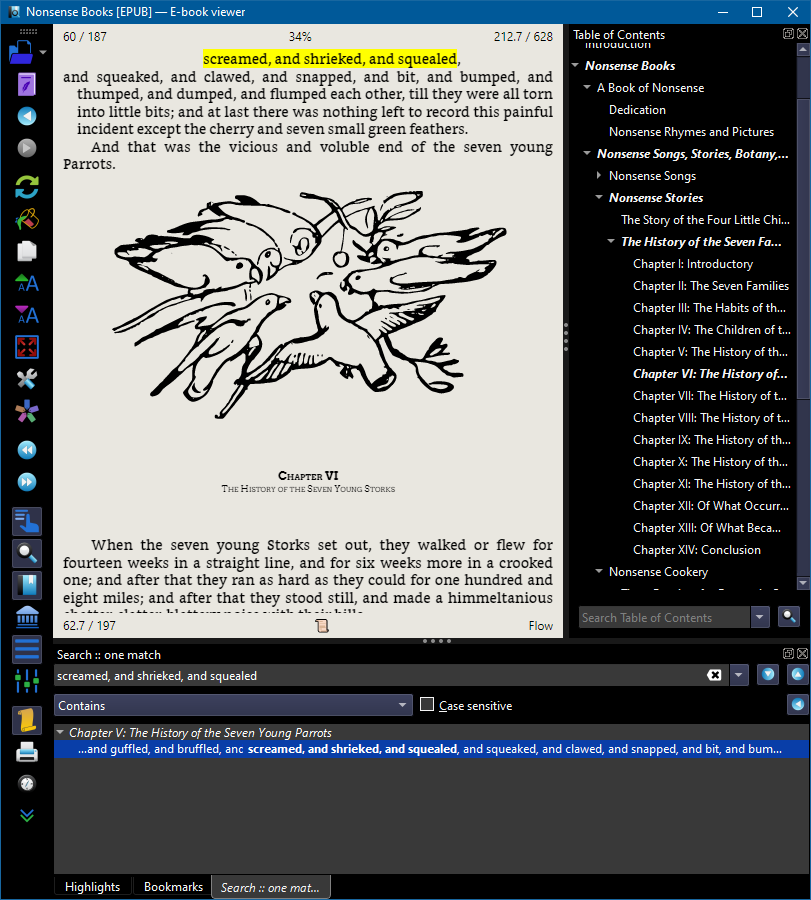Click the Table of Contents search button
Image resolution: width=811 pixels, height=900 pixels.
789,617
